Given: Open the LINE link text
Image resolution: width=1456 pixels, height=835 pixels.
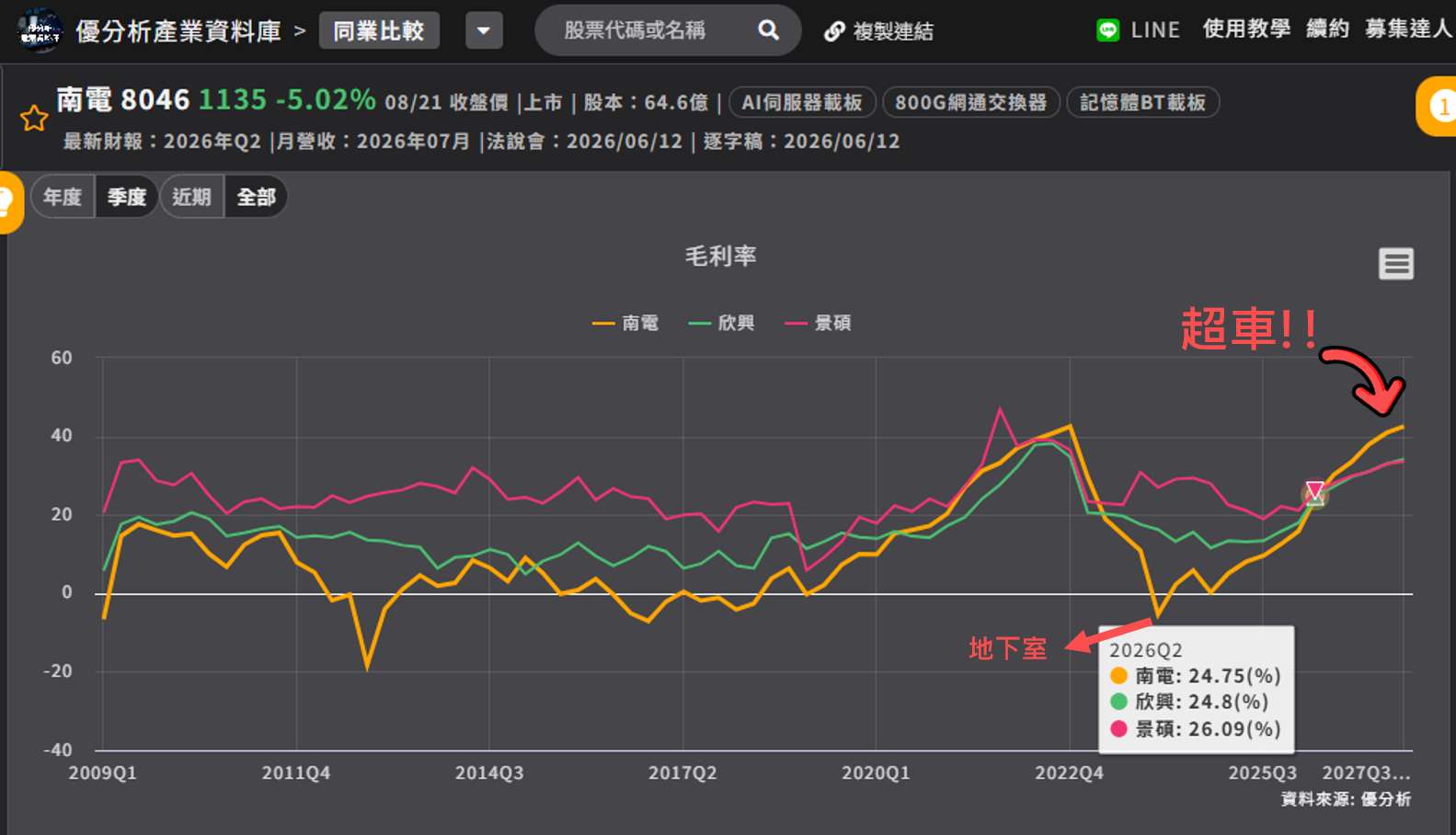Looking at the screenshot, I should (x=1155, y=30).
